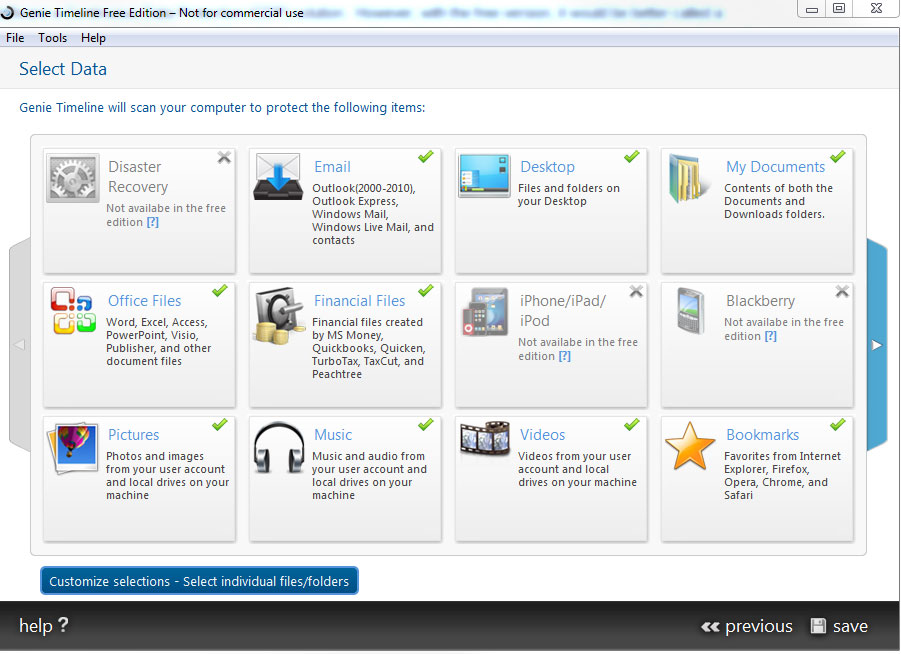
Task: Click the Bookmarks title text
Action: click(763, 434)
